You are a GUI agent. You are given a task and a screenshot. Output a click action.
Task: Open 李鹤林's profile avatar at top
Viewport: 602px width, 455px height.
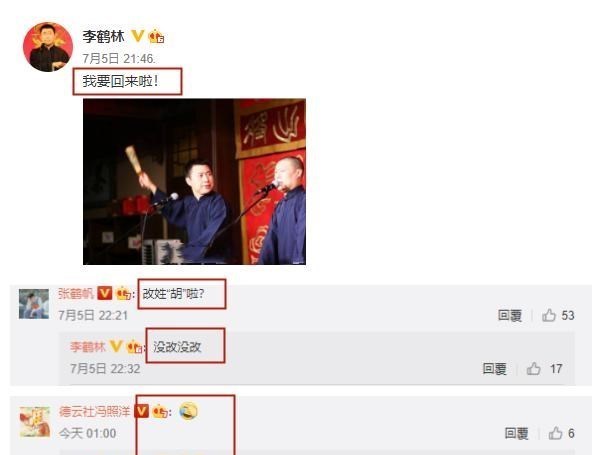tap(48, 47)
